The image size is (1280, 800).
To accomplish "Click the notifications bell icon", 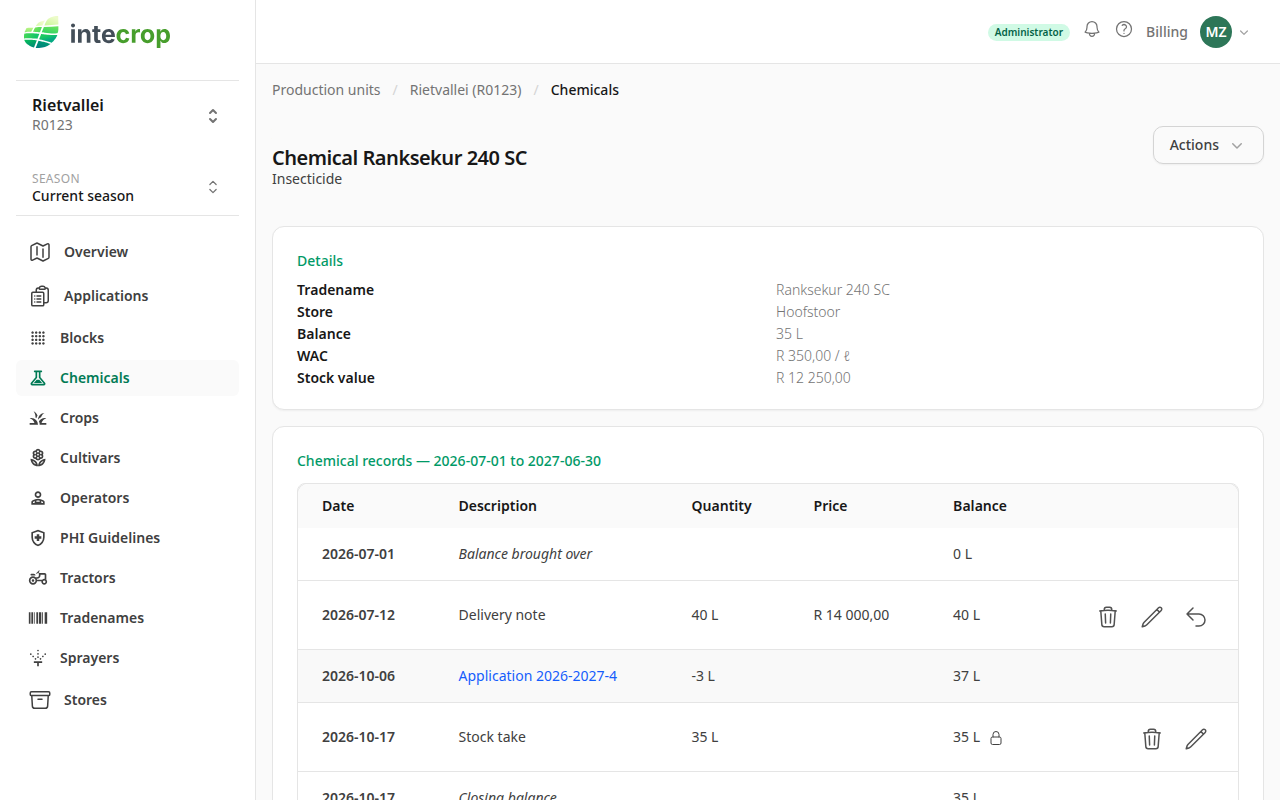I will (1092, 30).
